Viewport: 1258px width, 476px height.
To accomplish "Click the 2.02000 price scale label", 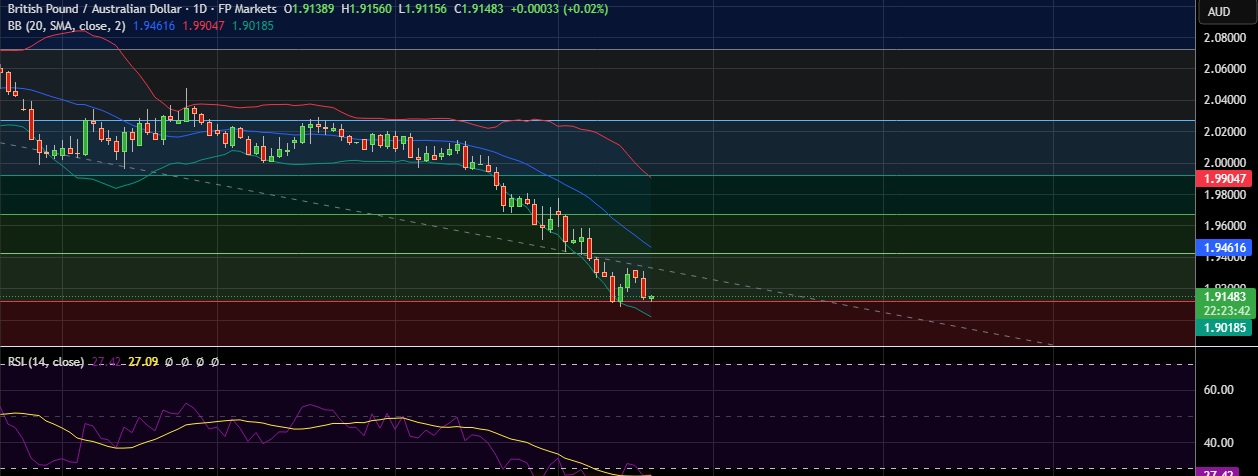I will click(x=1224, y=131).
